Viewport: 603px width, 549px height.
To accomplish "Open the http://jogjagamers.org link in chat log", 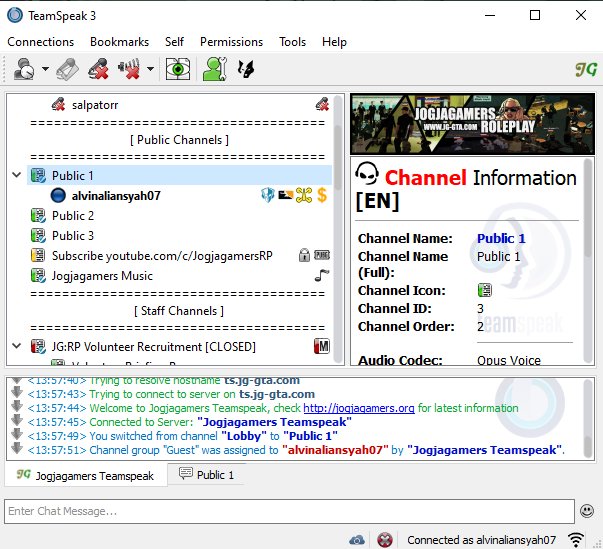I will pyautogui.click(x=359, y=408).
